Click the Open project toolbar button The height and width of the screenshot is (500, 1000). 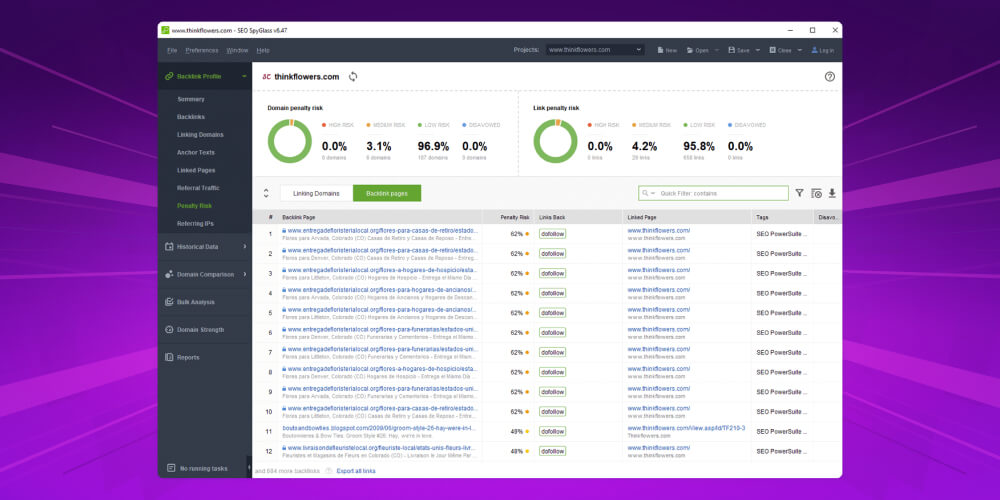pyautogui.click(x=698, y=50)
